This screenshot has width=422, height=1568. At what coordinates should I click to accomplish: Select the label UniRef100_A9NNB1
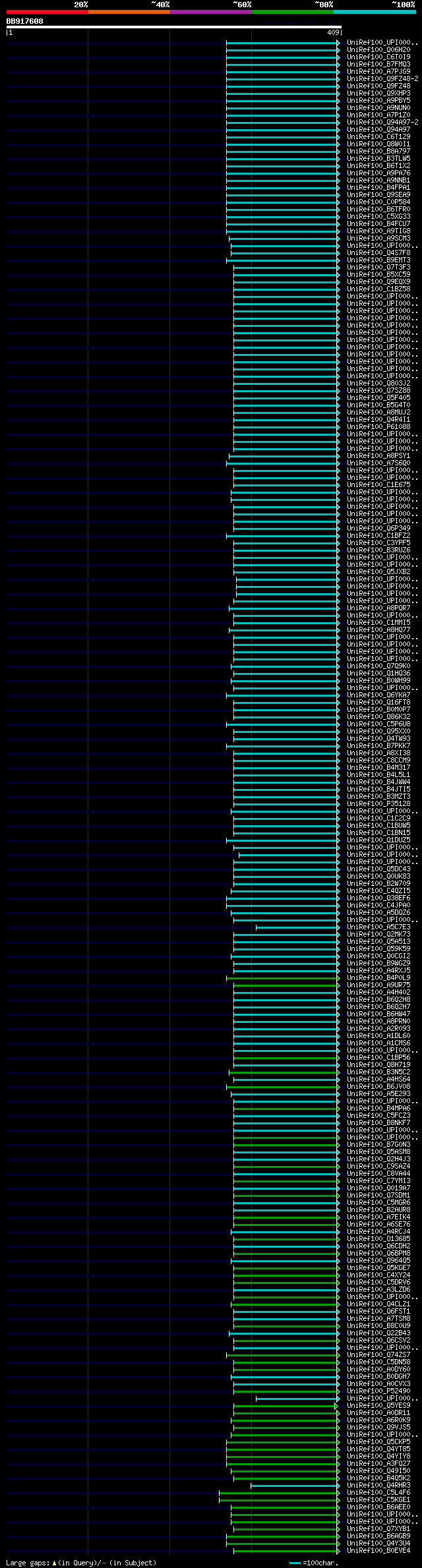click(378, 180)
